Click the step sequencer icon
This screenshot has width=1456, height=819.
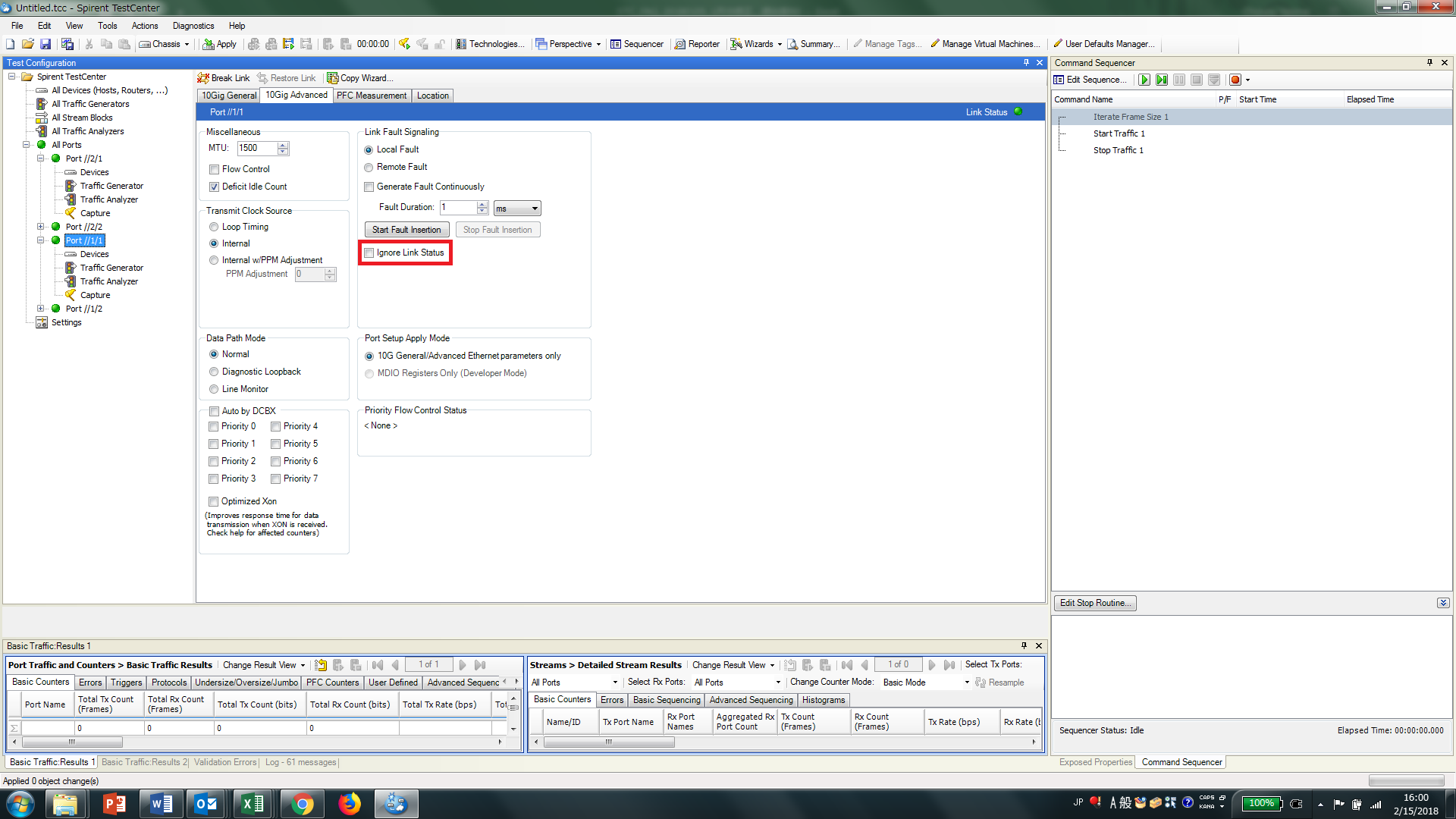click(1162, 80)
